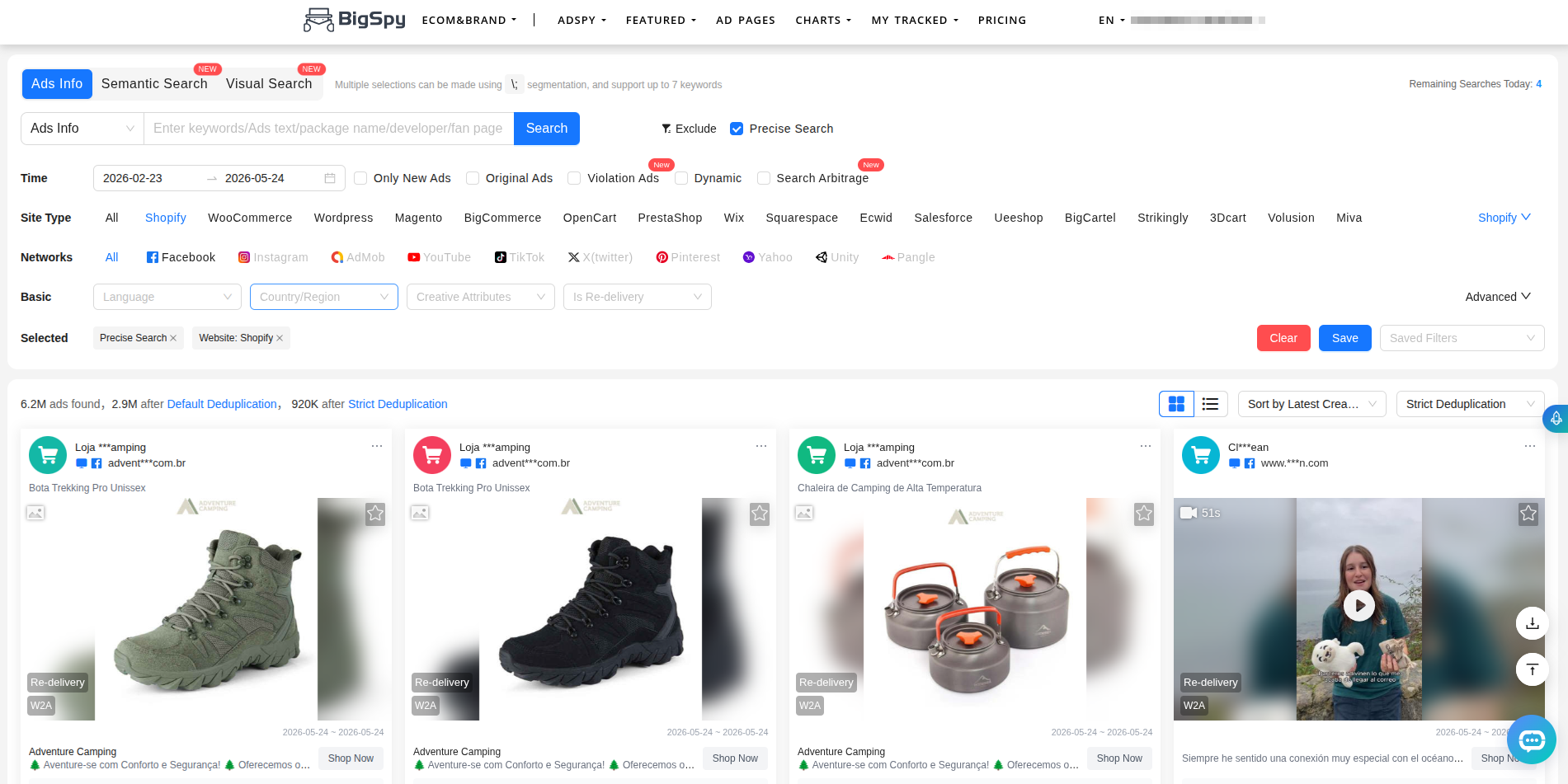Filter by Unity network
The image size is (1568, 784).
click(837, 257)
